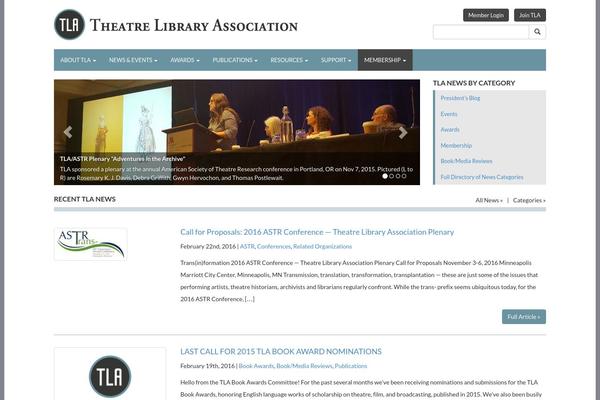Click the Conferences tag link

tap(274, 247)
